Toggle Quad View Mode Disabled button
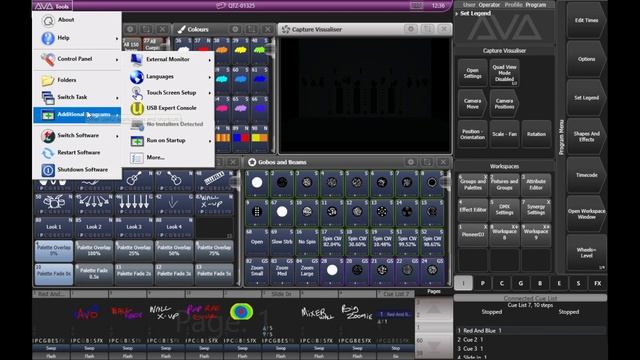Viewport: 640px width, 360px height. pyautogui.click(x=504, y=73)
